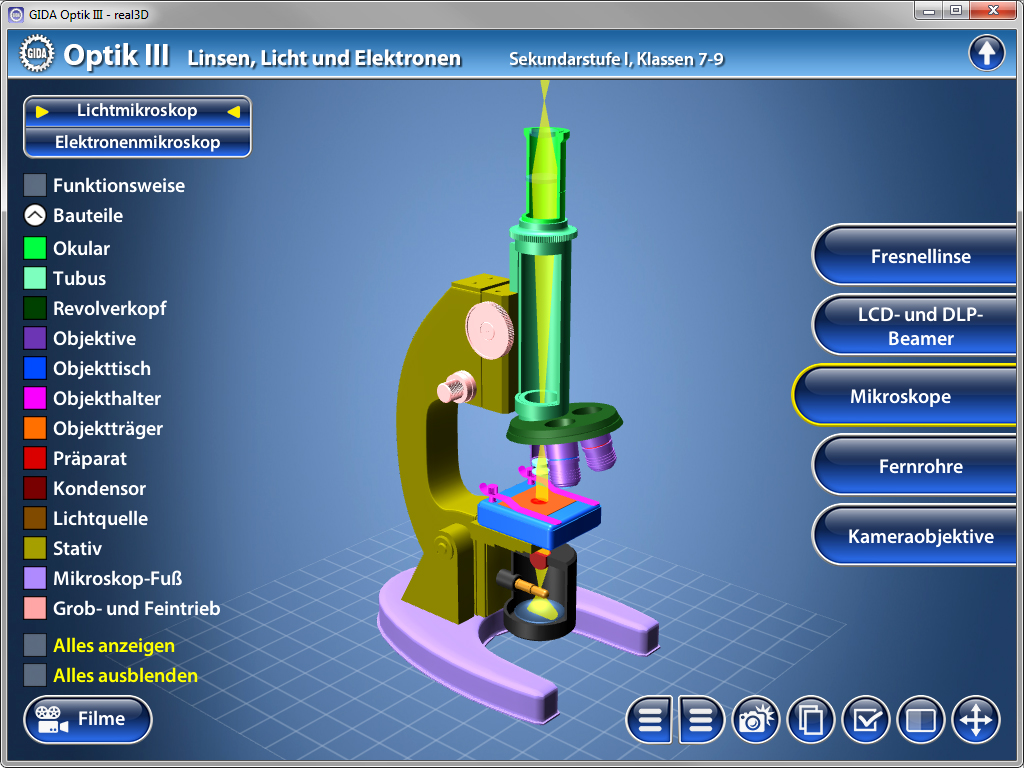Click the split-screen view icon
This screenshot has width=1024, height=768.
919,720
